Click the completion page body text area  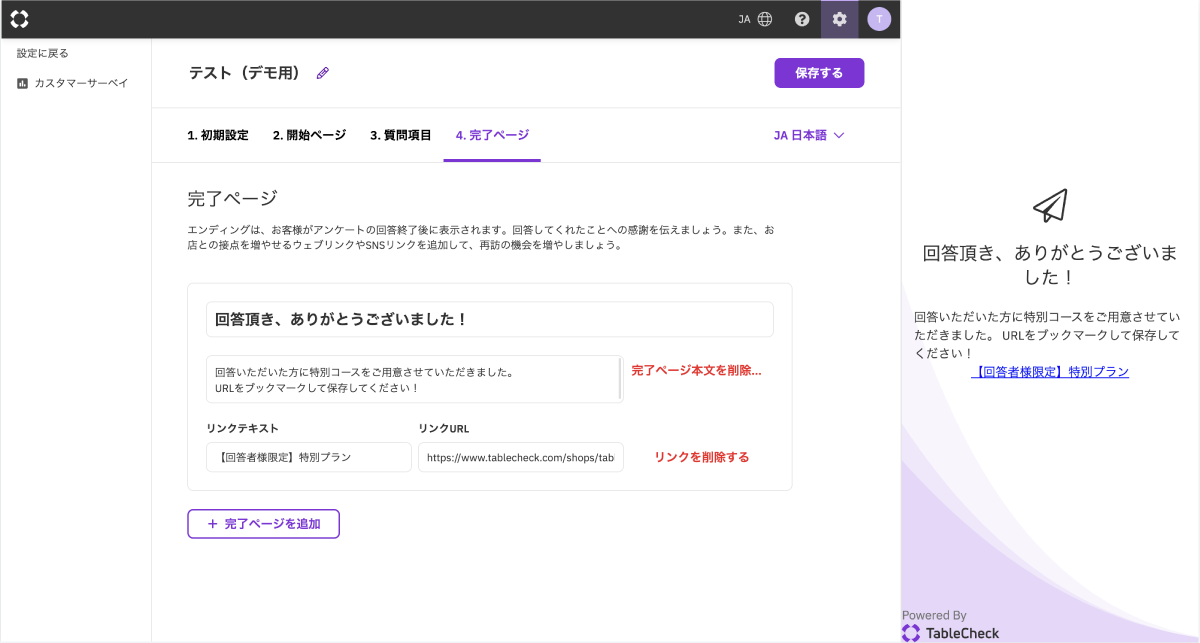point(414,379)
